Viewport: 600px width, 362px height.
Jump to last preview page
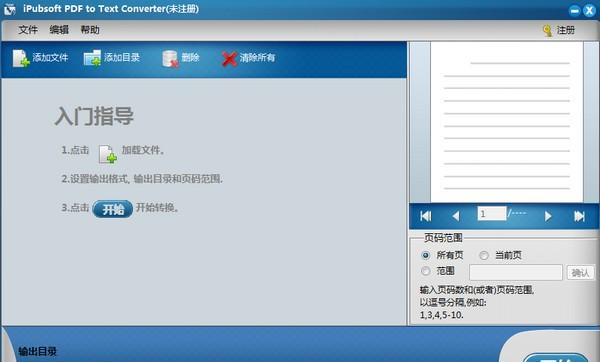click(x=579, y=216)
